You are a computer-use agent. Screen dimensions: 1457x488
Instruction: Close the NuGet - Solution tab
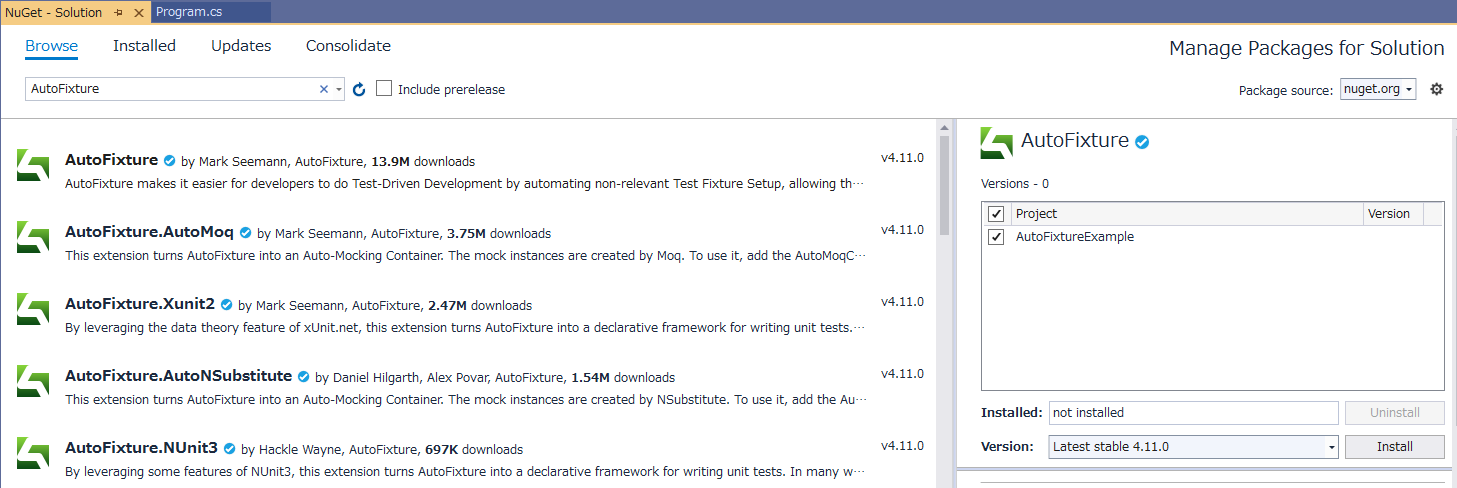click(x=138, y=12)
